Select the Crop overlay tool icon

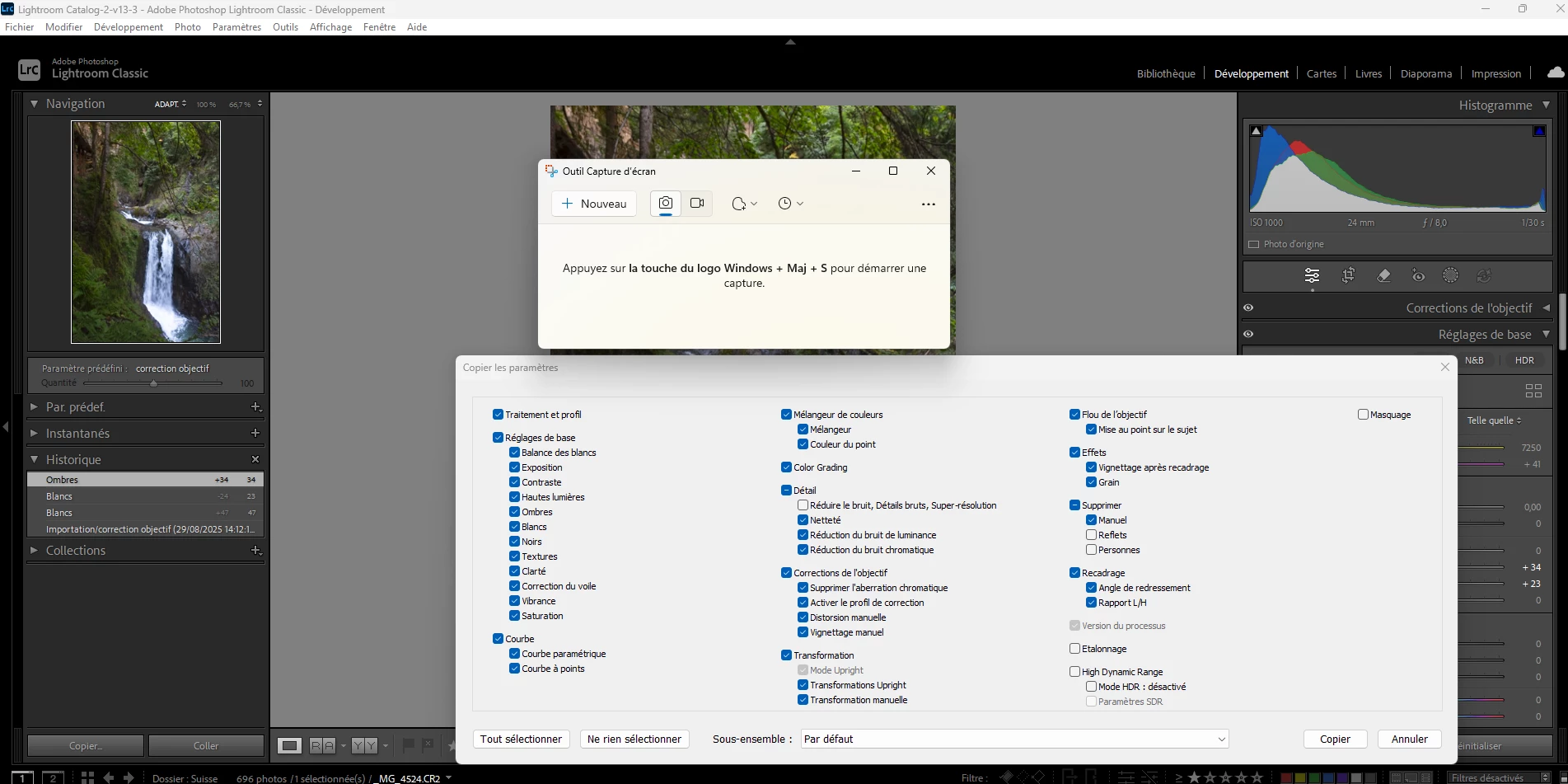[1348, 276]
